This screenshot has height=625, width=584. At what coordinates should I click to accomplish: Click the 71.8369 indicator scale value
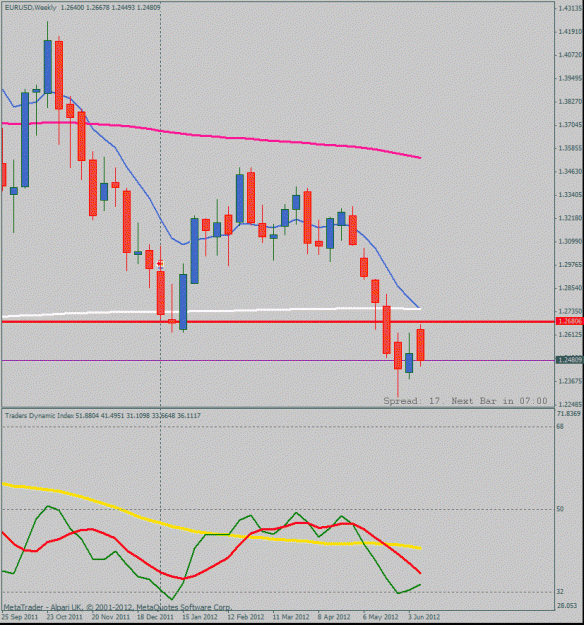569,414
